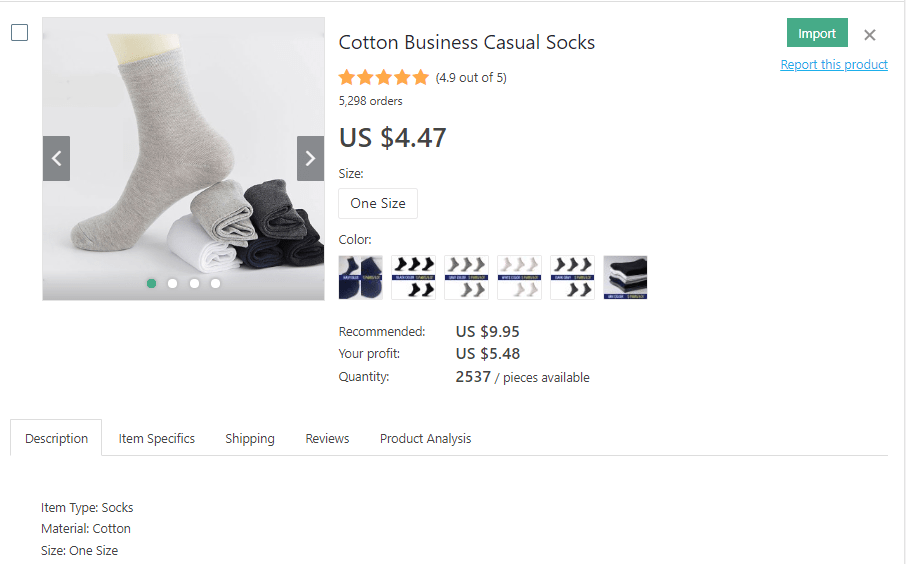The width and height of the screenshot is (906, 564).
Task: Switch to the Shipping tab
Action: (250, 438)
